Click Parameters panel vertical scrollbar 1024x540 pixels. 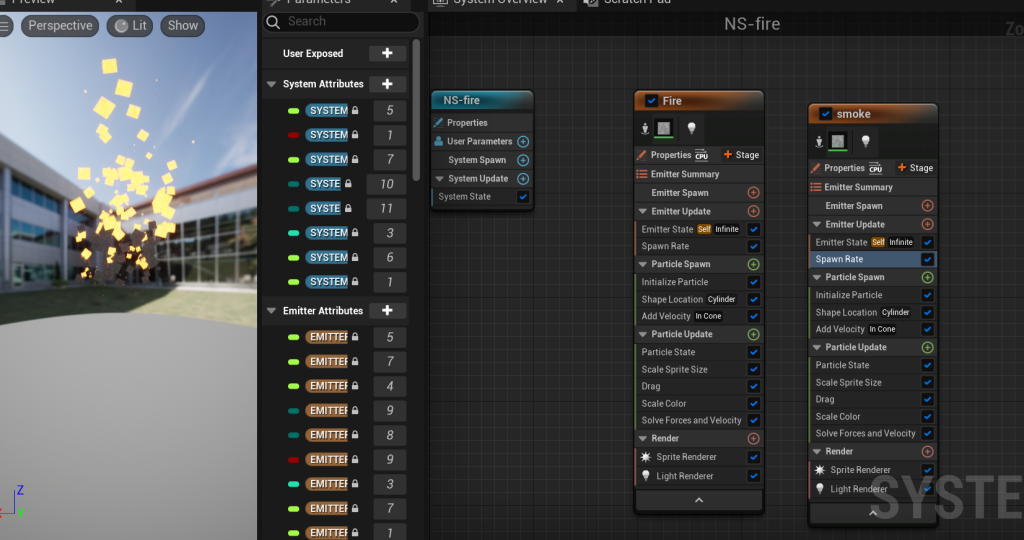pyautogui.click(x=416, y=111)
